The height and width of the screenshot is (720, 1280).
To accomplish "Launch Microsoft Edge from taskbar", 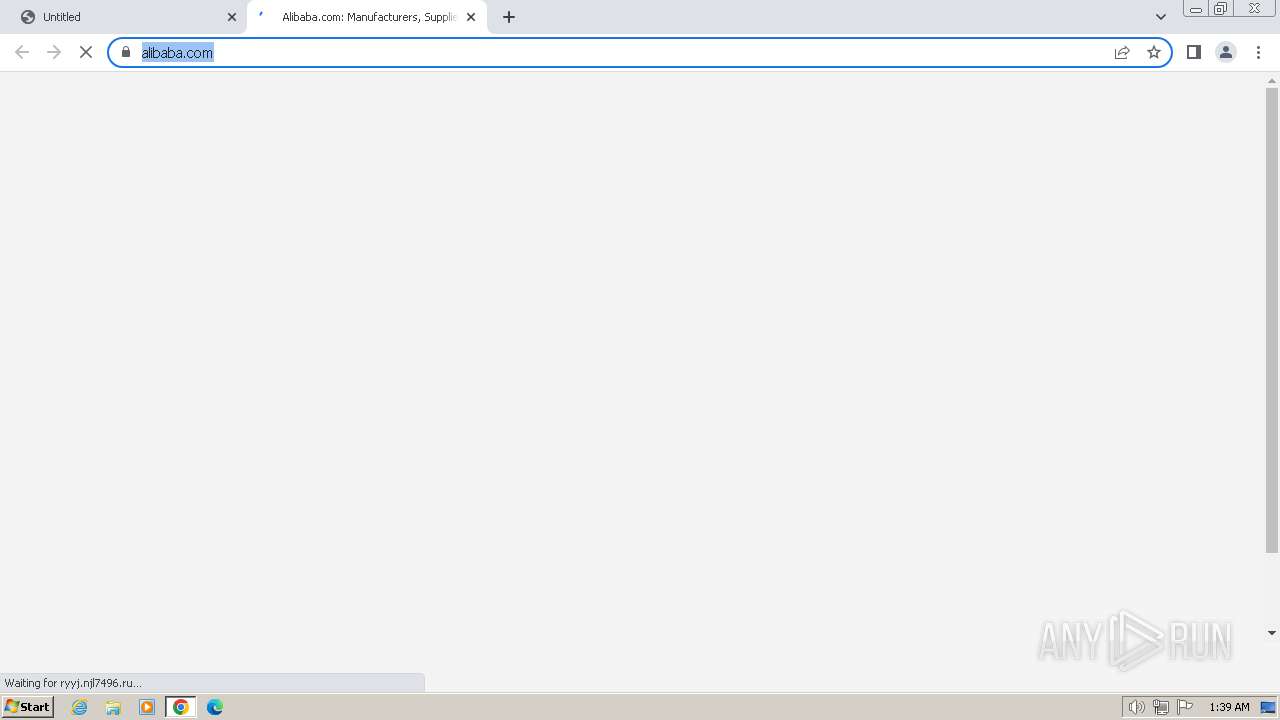I will pyautogui.click(x=215, y=707).
